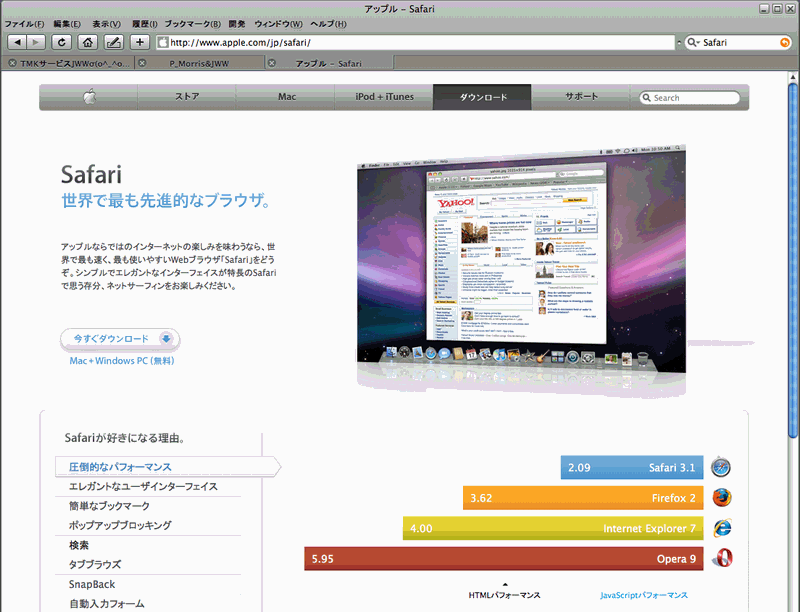The image size is (800, 612).
Task: Show the HTMLパフォーマンス chart
Action: [505, 595]
